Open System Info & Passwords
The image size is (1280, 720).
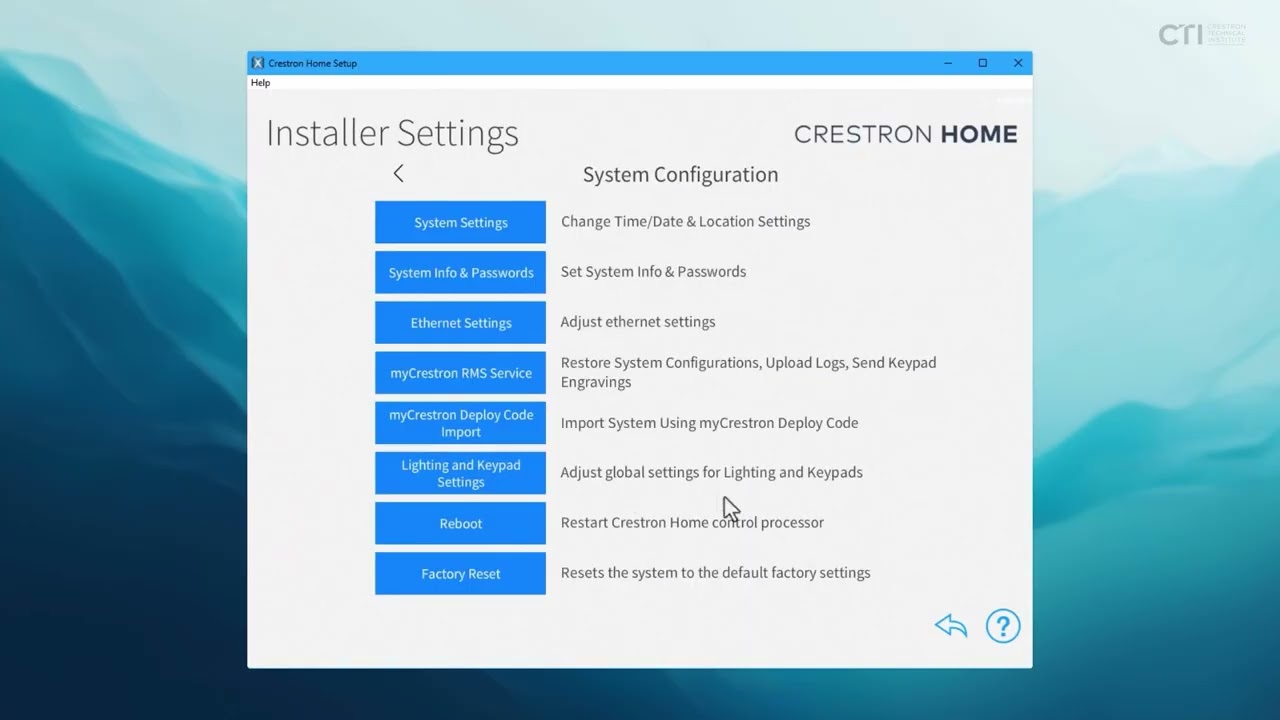(x=460, y=272)
